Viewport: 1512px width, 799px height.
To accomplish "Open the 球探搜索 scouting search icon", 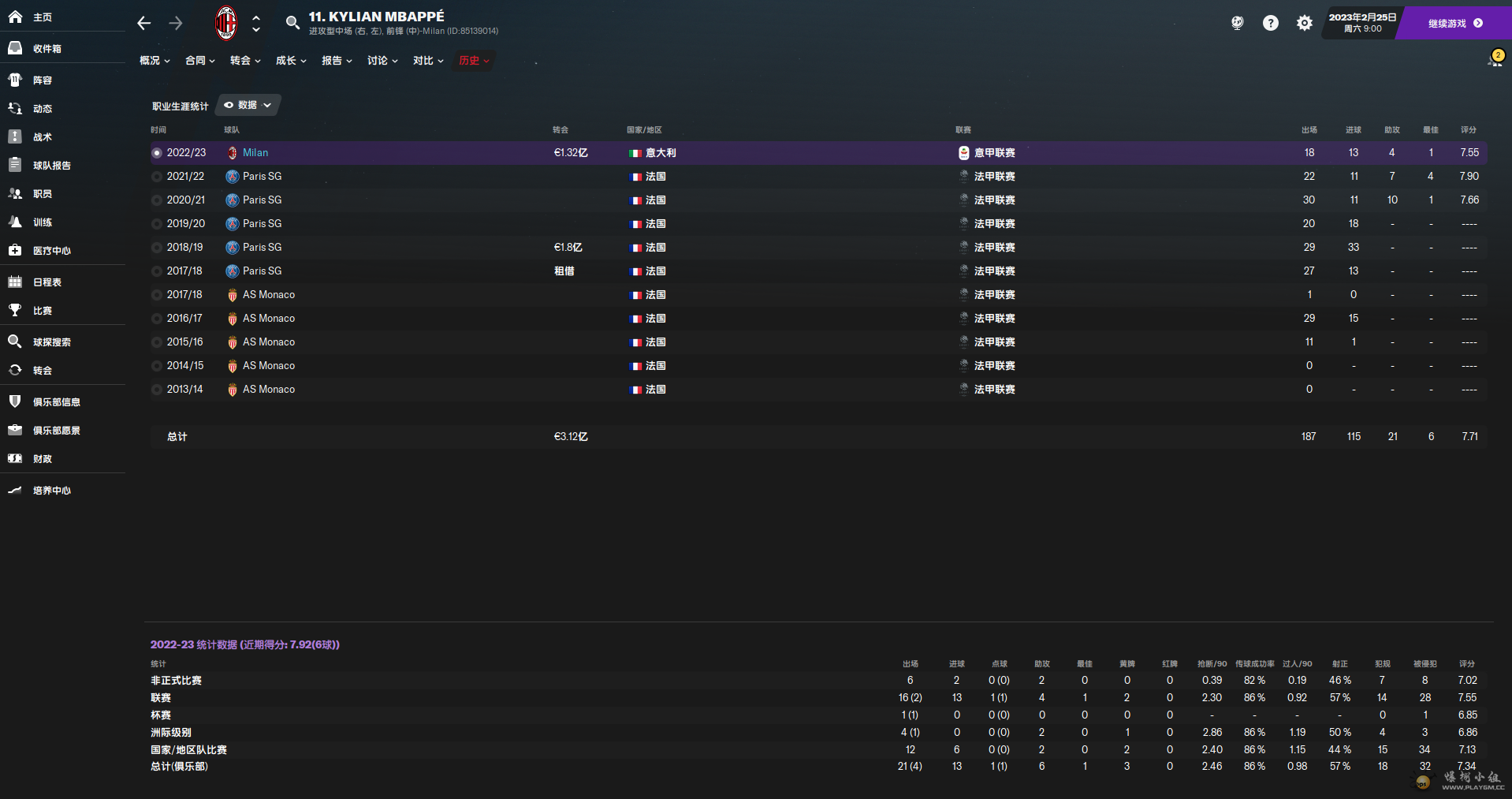I will click(15, 342).
